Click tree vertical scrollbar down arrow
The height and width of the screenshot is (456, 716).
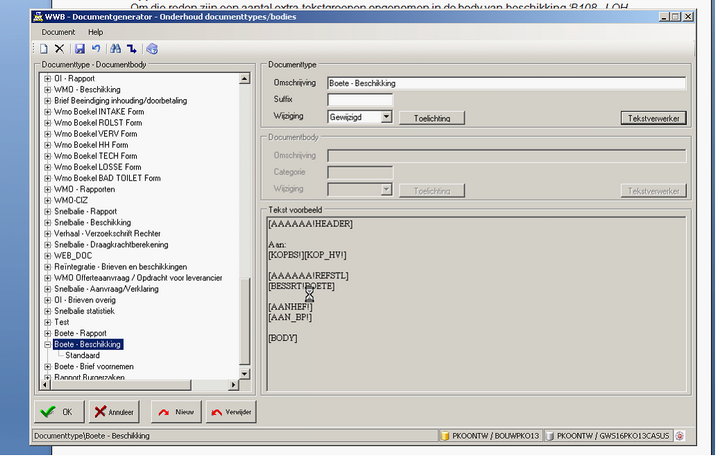(244, 374)
